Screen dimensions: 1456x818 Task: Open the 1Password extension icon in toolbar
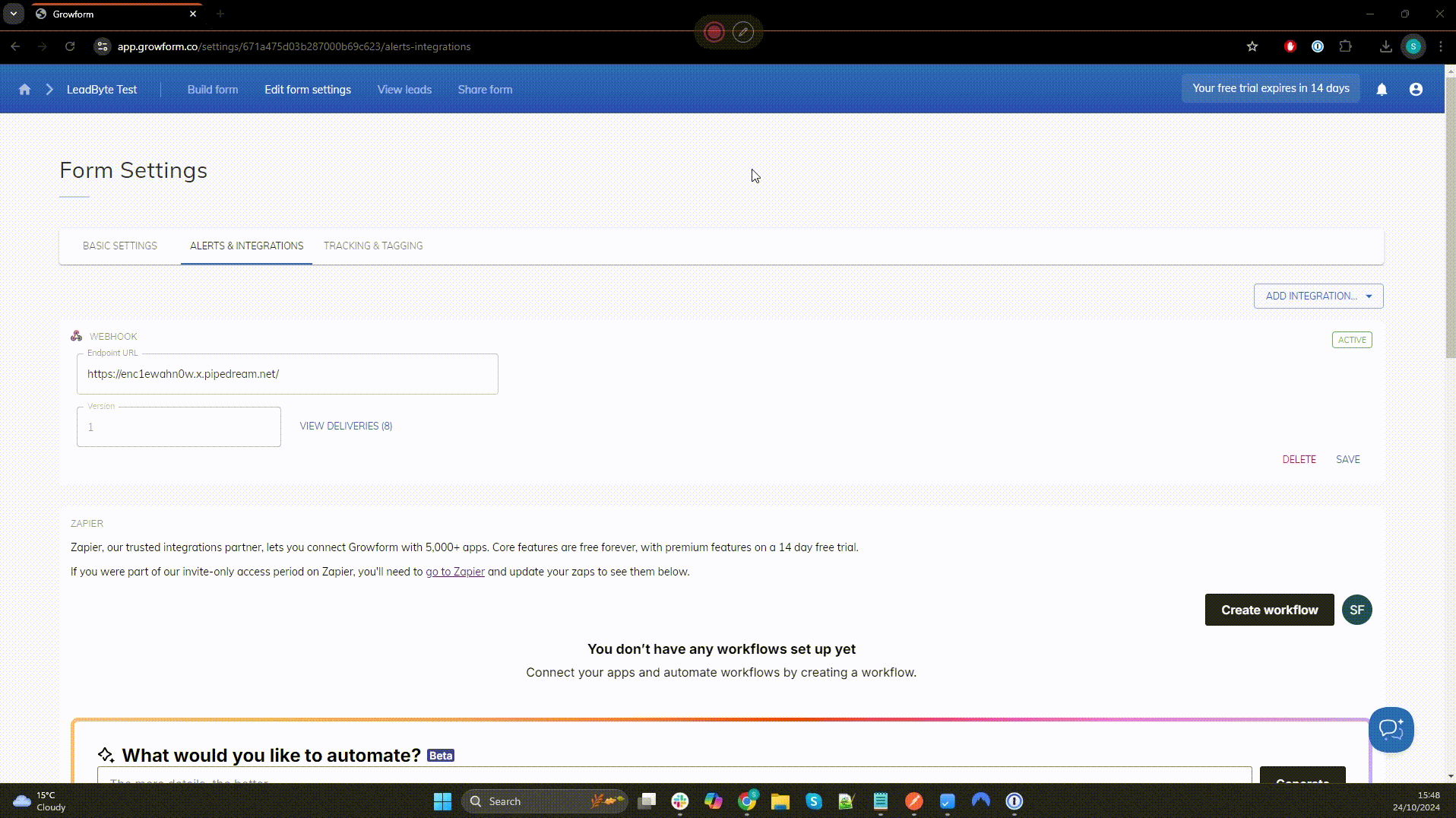point(1318,46)
